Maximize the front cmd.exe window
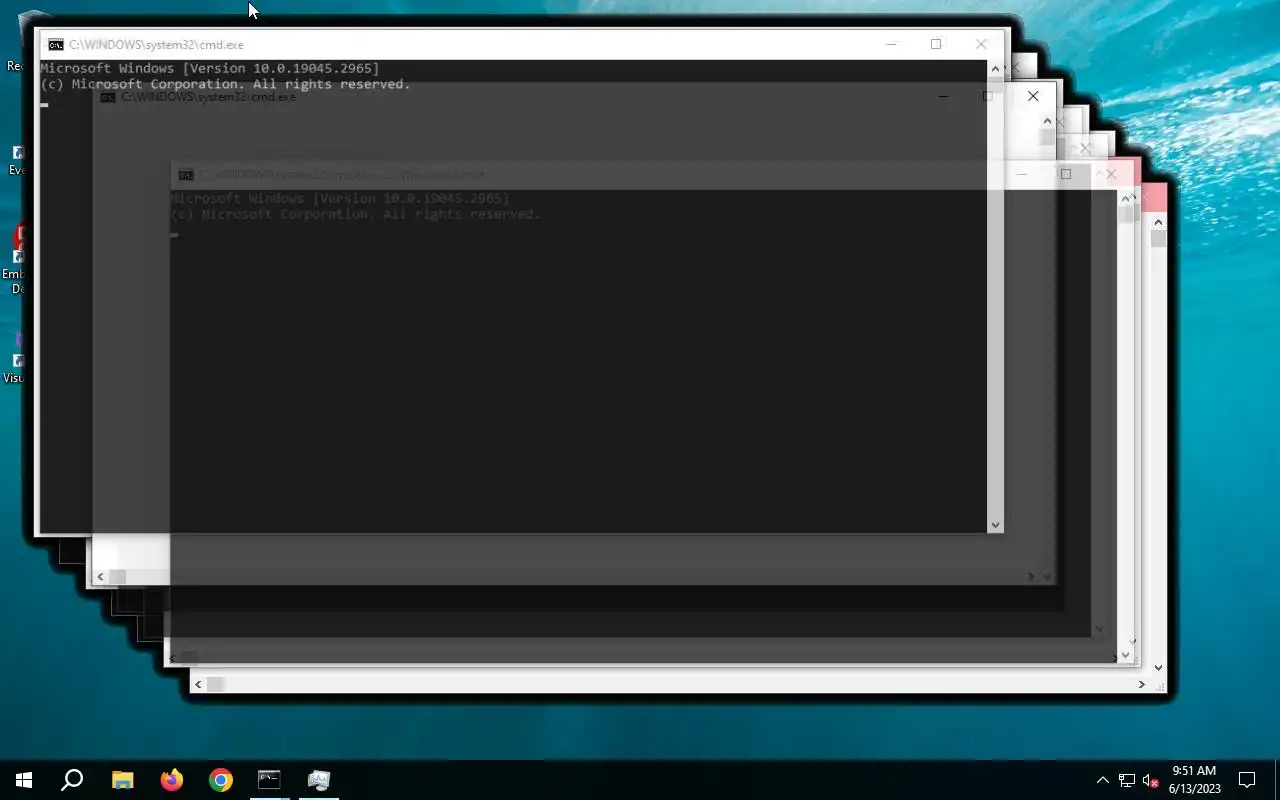The height and width of the screenshot is (800, 1280). pyautogui.click(x=936, y=44)
